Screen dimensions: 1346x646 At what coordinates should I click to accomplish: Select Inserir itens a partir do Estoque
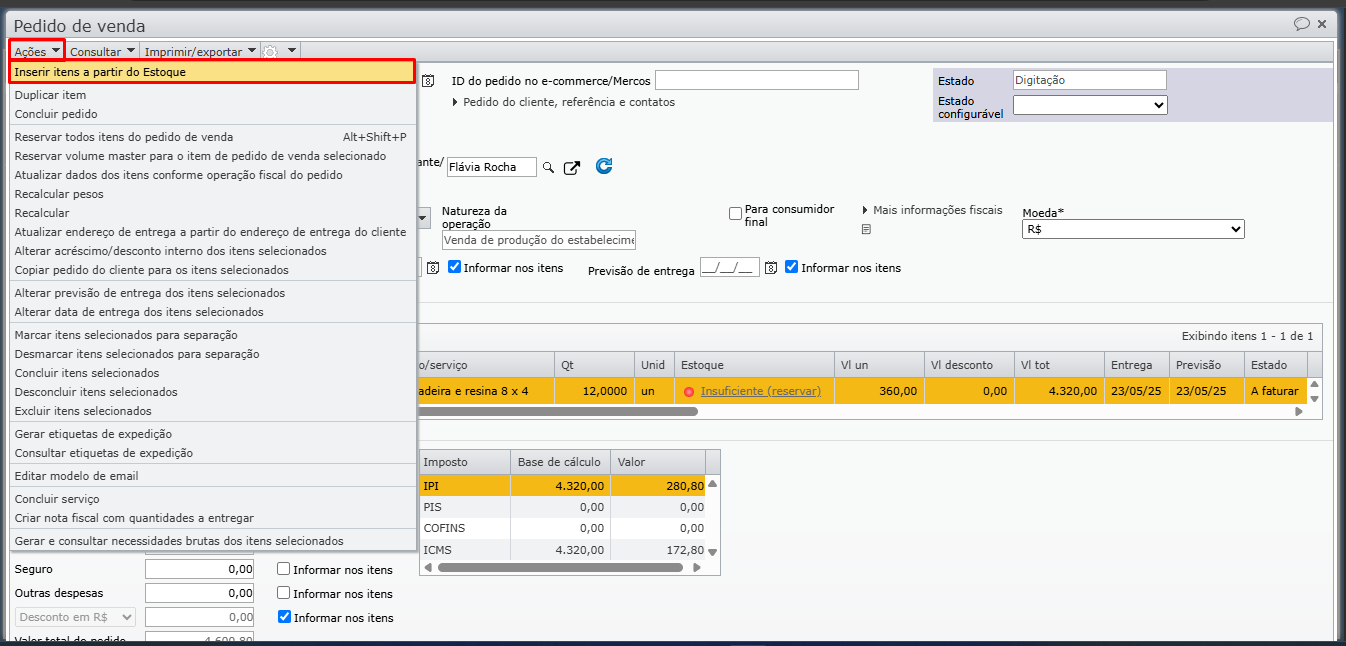211,72
